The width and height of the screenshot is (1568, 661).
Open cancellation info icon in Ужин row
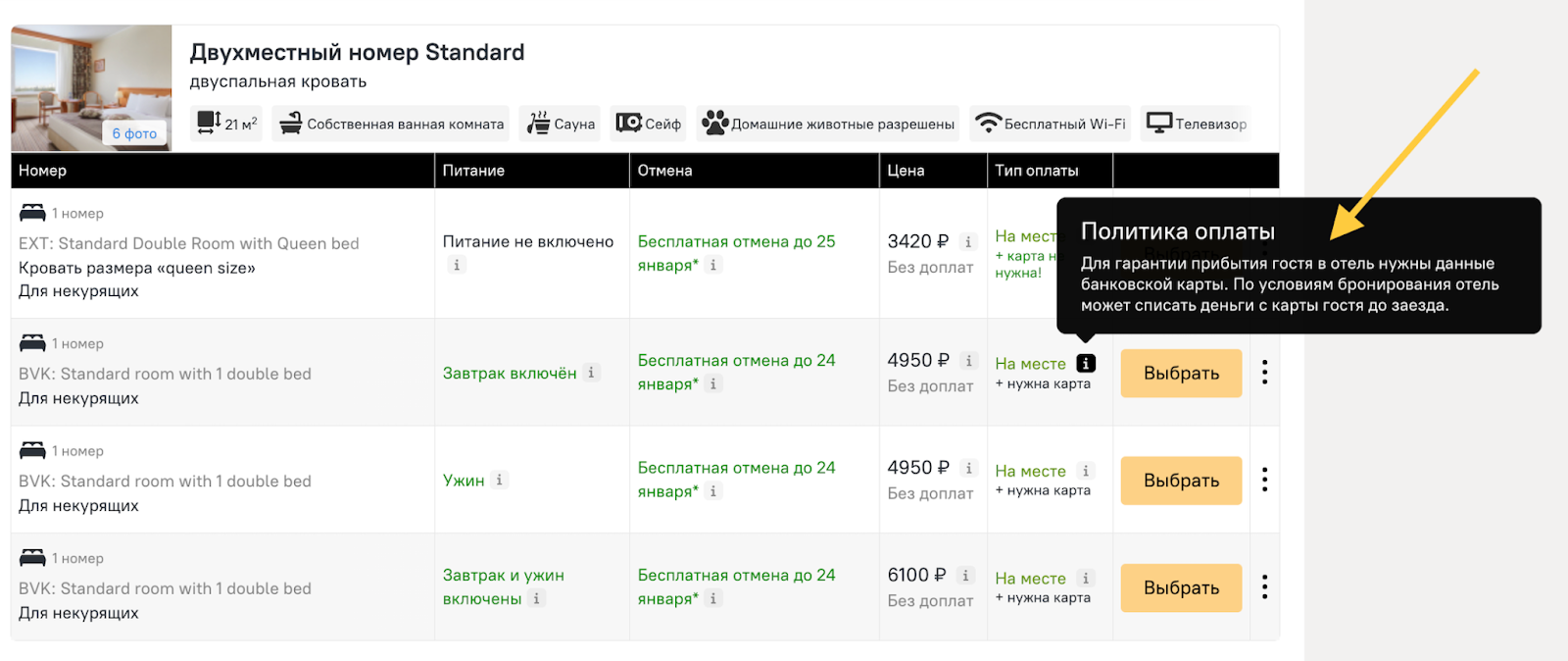click(713, 491)
